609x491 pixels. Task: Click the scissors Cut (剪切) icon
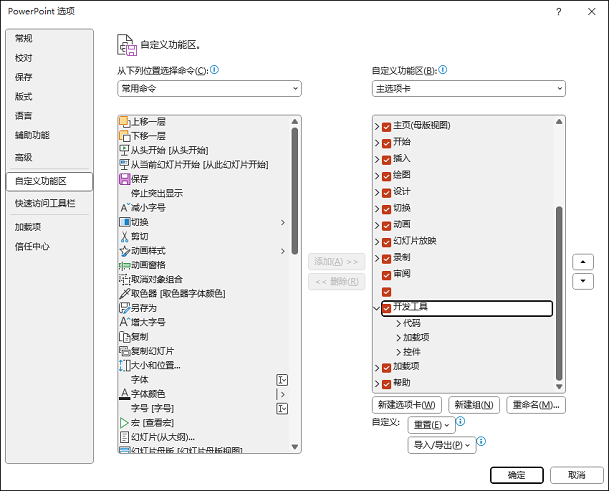pos(124,236)
